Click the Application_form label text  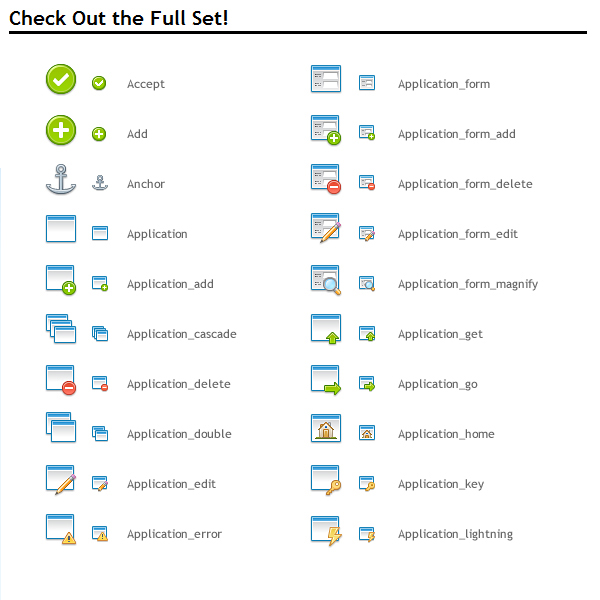coord(444,84)
